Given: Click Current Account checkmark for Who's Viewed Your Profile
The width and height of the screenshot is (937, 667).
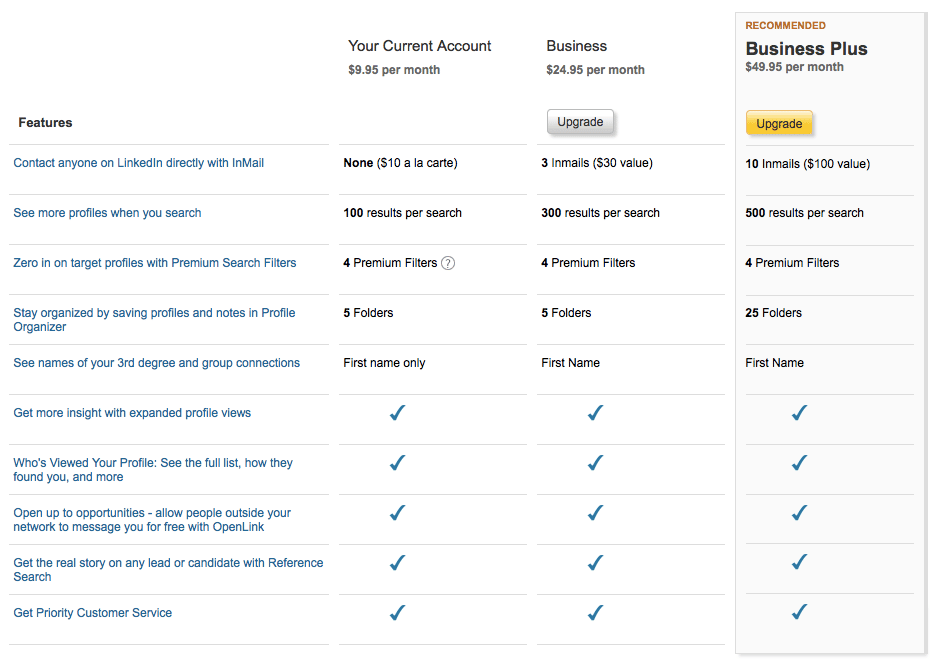Looking at the screenshot, I should 397,463.
